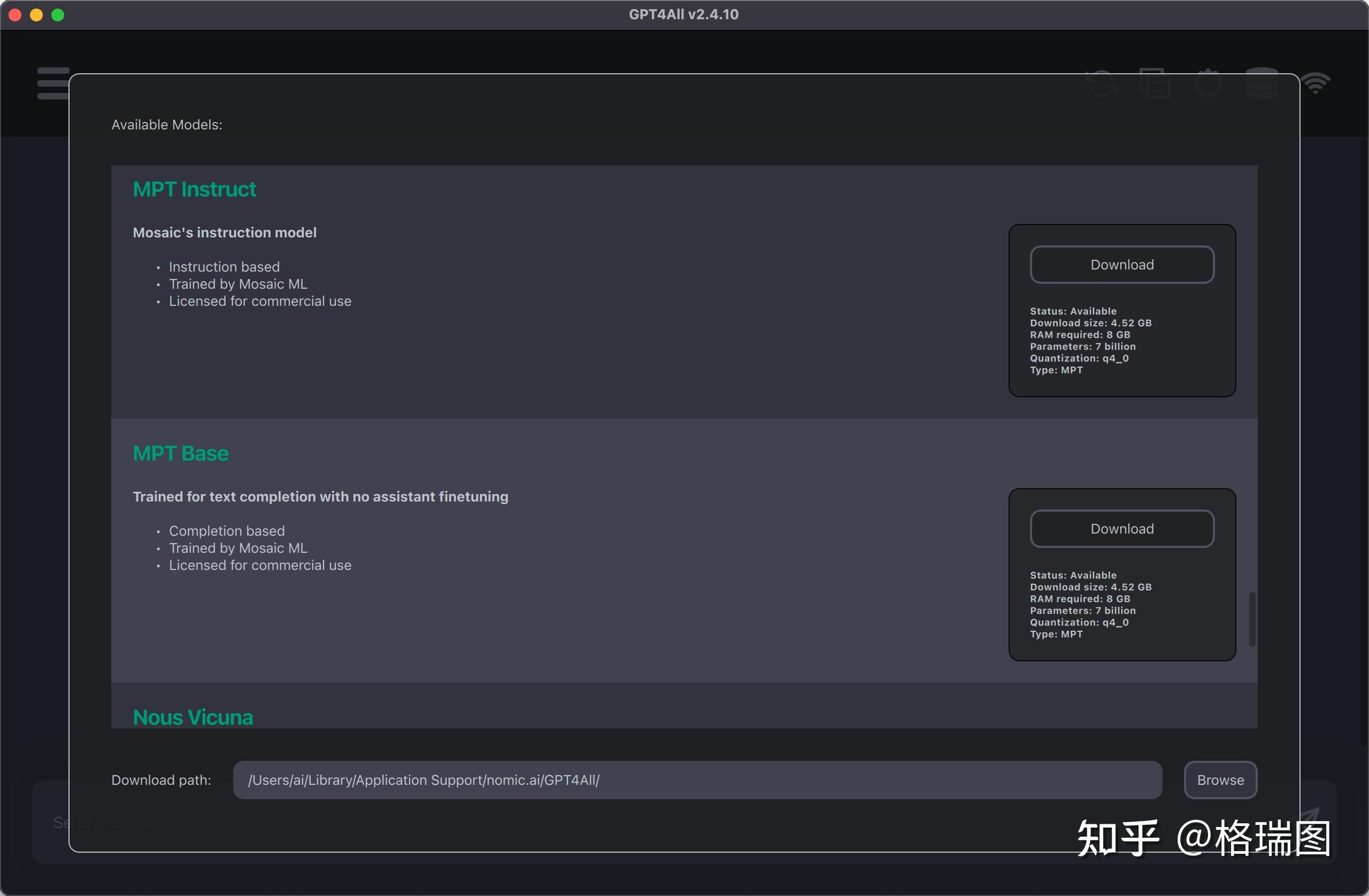Minimize the window using the yellow button
This screenshot has width=1369, height=896.
[x=36, y=15]
